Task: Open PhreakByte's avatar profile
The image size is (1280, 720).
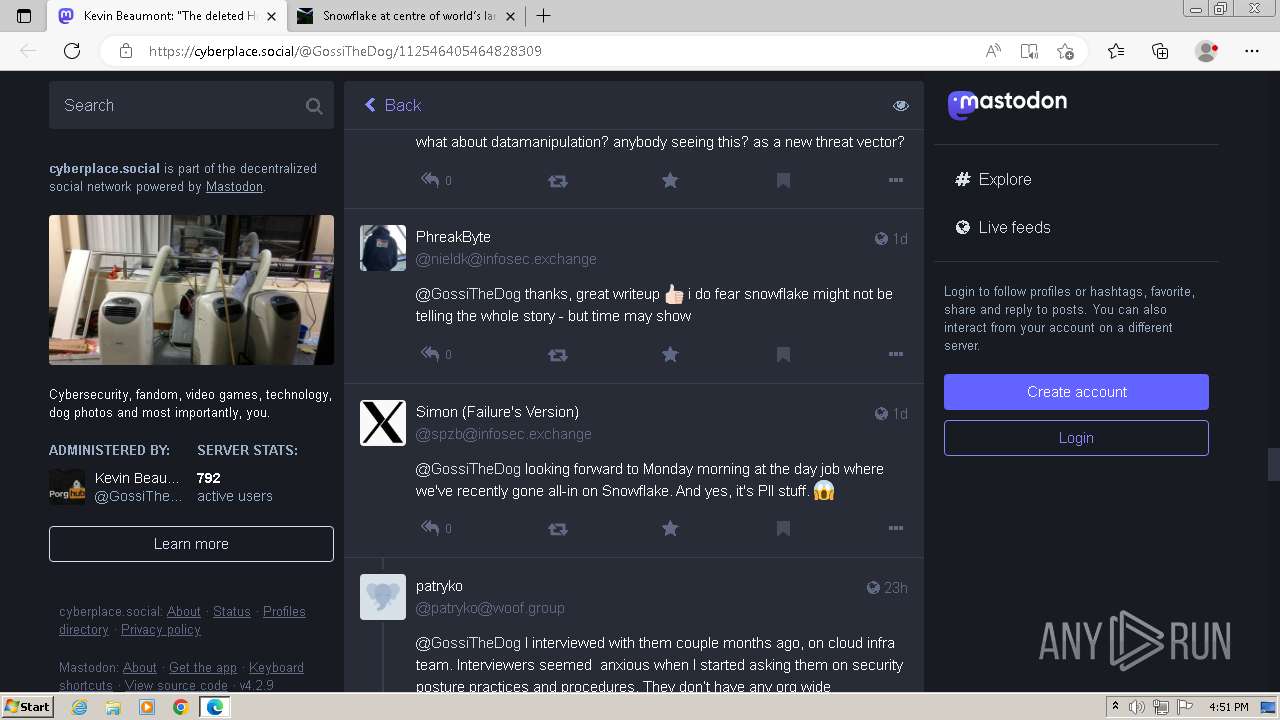Action: pos(383,248)
